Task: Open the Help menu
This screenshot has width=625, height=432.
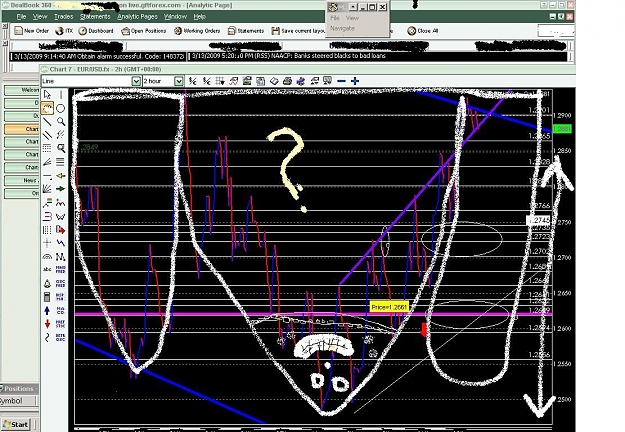Action: pos(200,17)
